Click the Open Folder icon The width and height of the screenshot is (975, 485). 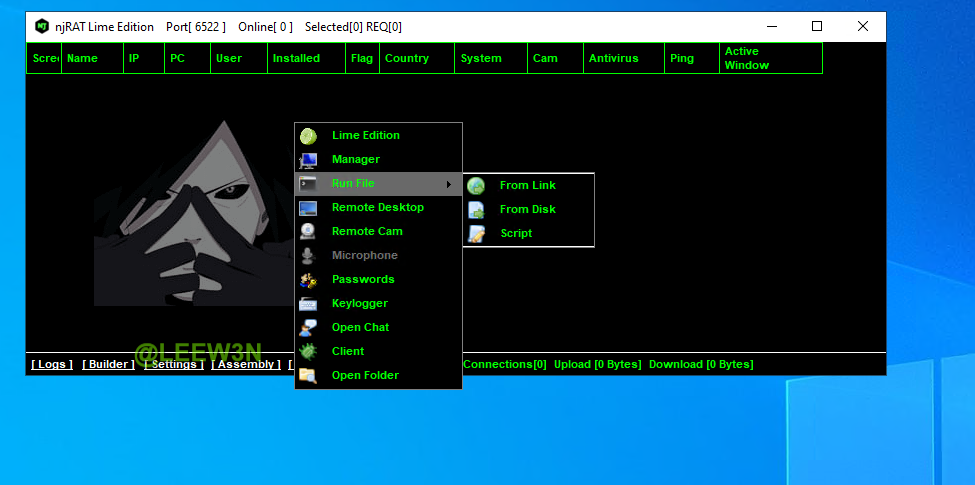pos(308,376)
